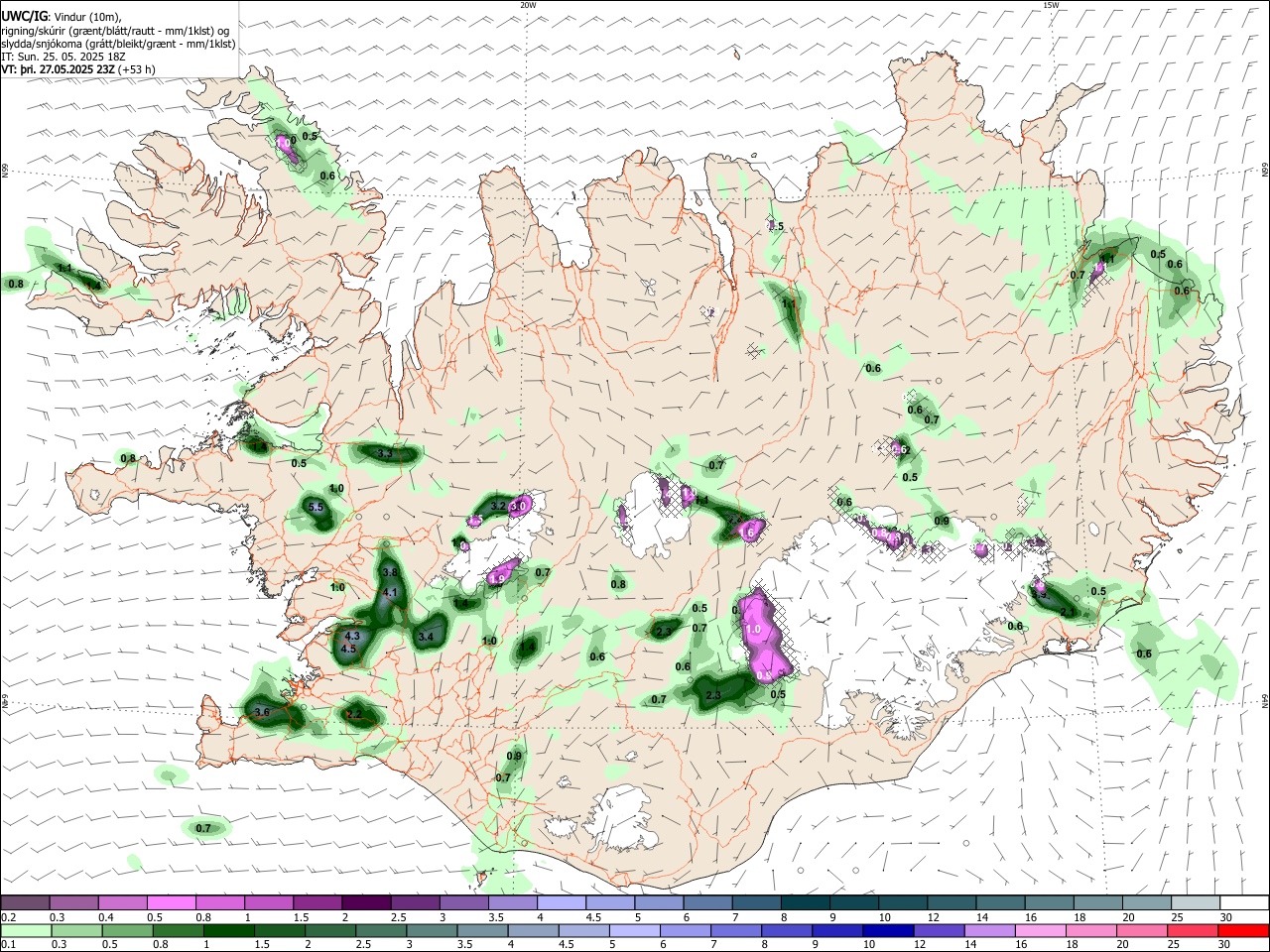The width and height of the screenshot is (1270, 952).
Task: Click the 'UWC/IG: Vindur (10m)' title line
Action: point(62,15)
